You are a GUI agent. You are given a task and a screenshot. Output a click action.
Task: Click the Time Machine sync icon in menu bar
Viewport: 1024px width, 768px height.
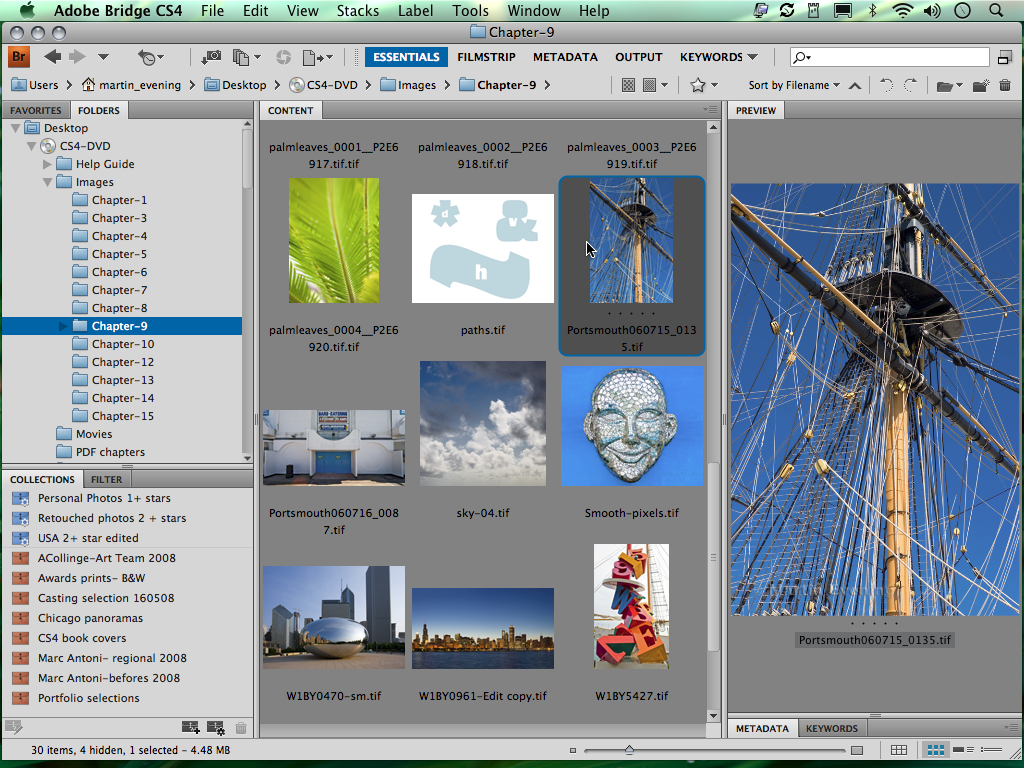[787, 10]
